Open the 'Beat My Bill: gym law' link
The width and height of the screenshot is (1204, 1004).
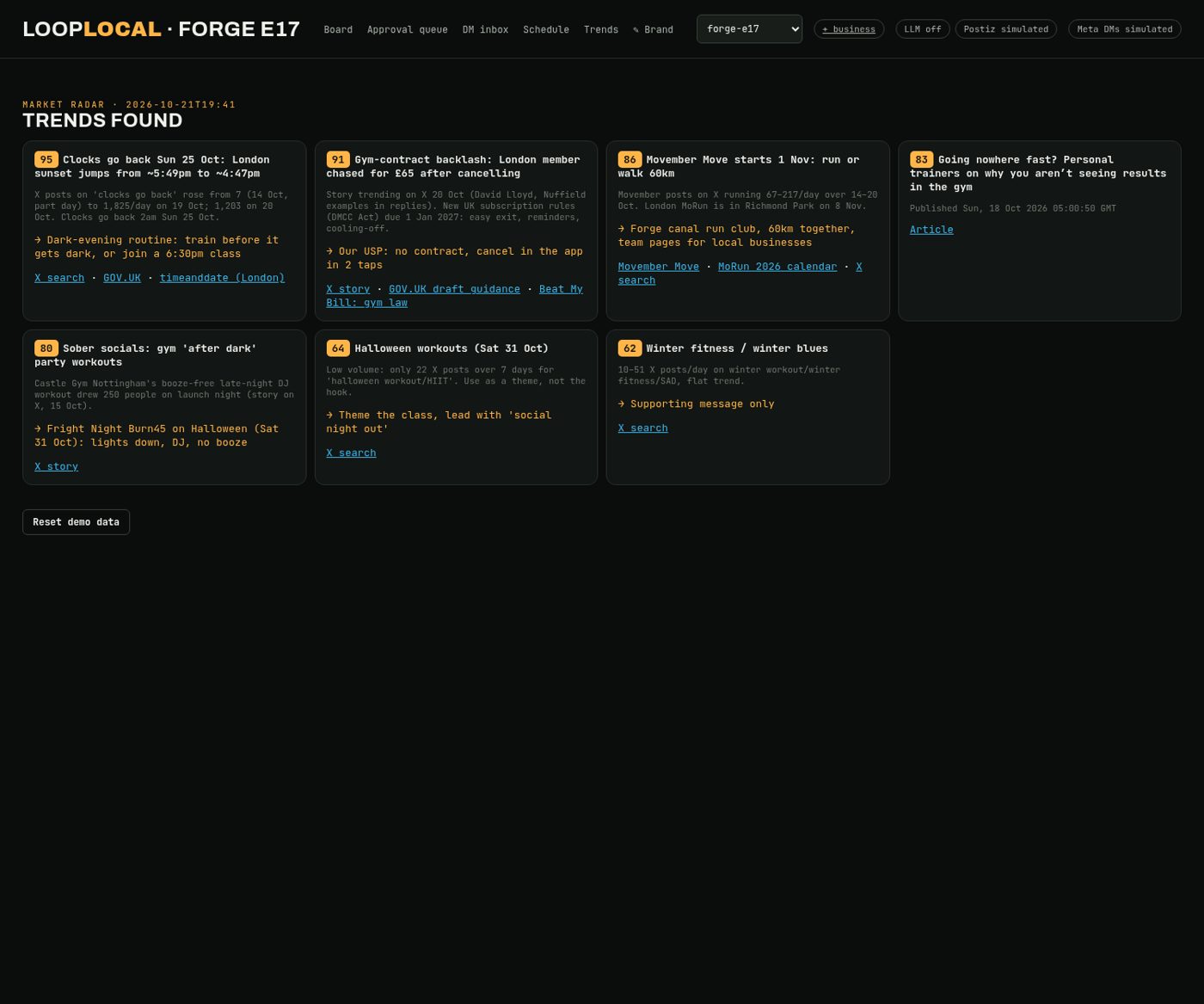(454, 296)
